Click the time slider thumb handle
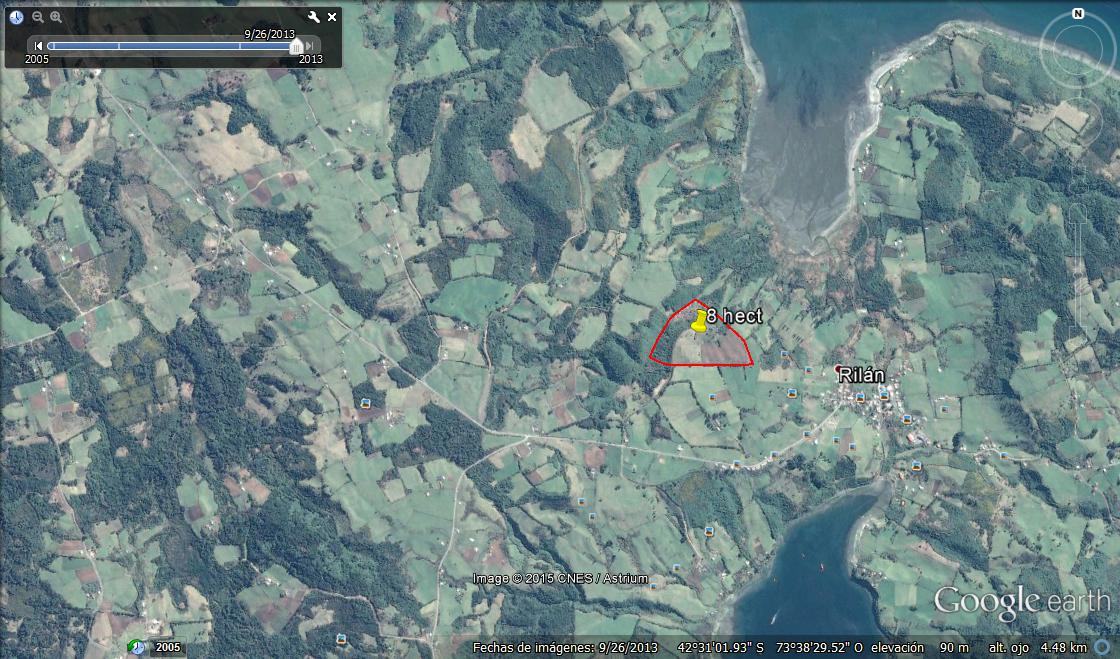Screen dimensions: 1120x659 (x=295, y=46)
